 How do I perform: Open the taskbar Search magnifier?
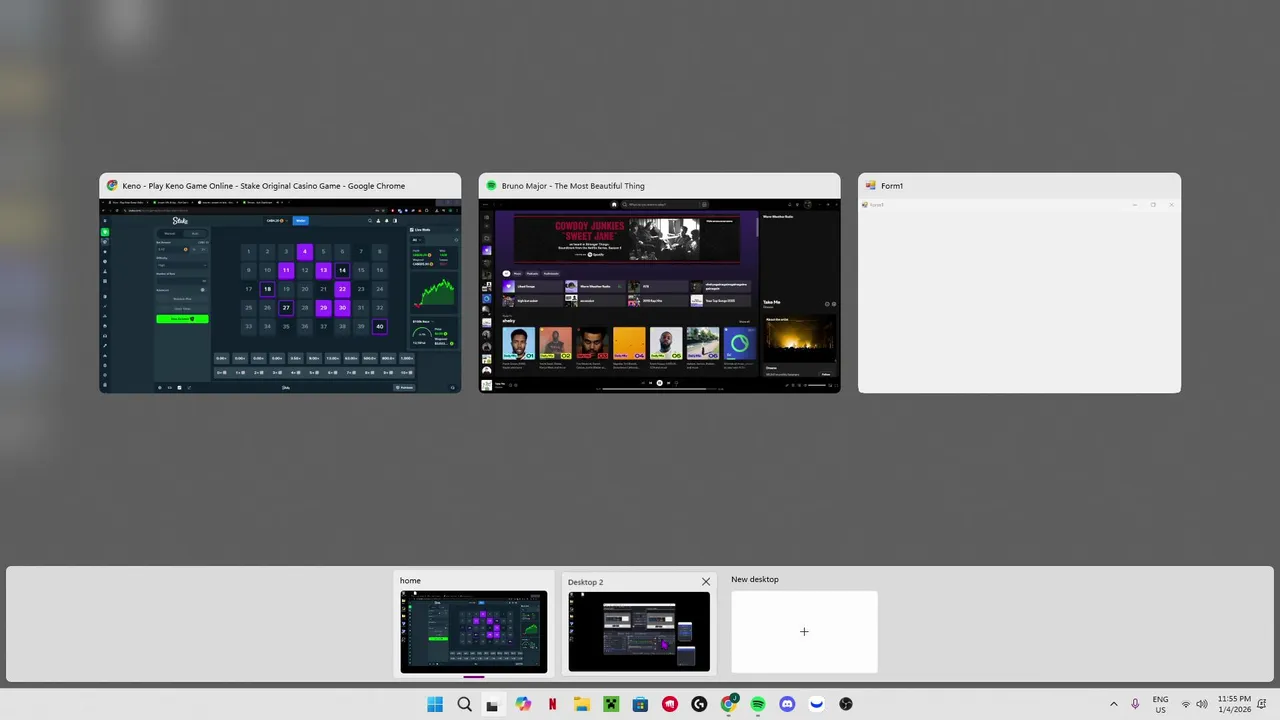coord(464,704)
